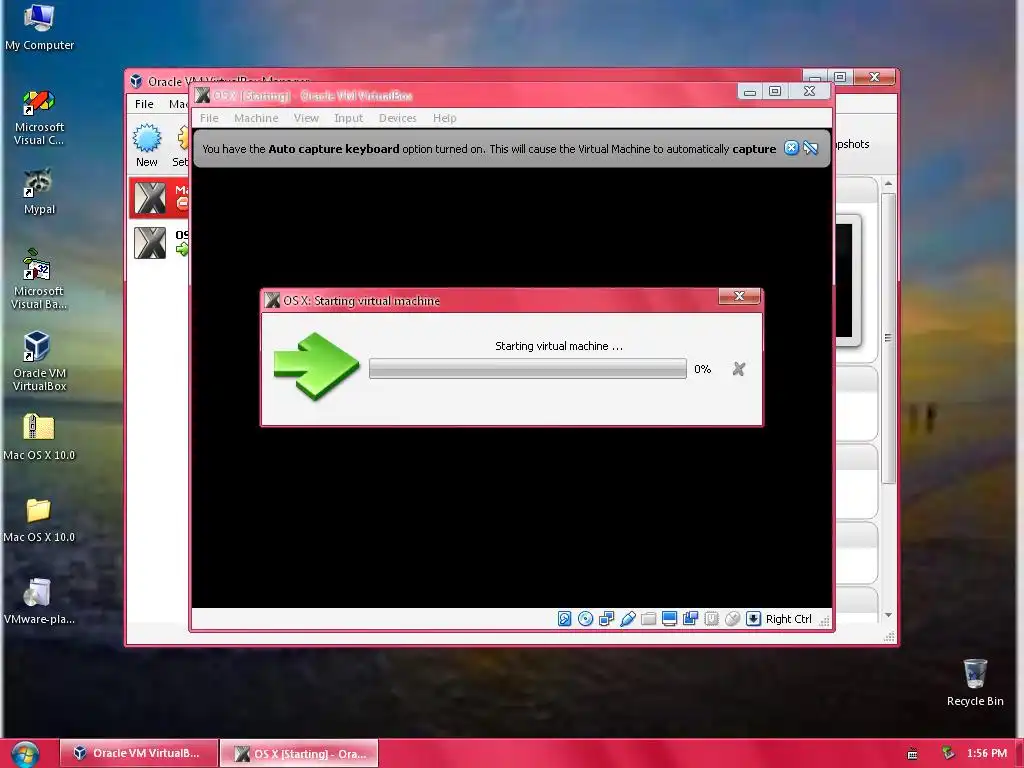Close the Starting virtual machine dialog
The width and height of the screenshot is (1024, 768).
pos(739,296)
